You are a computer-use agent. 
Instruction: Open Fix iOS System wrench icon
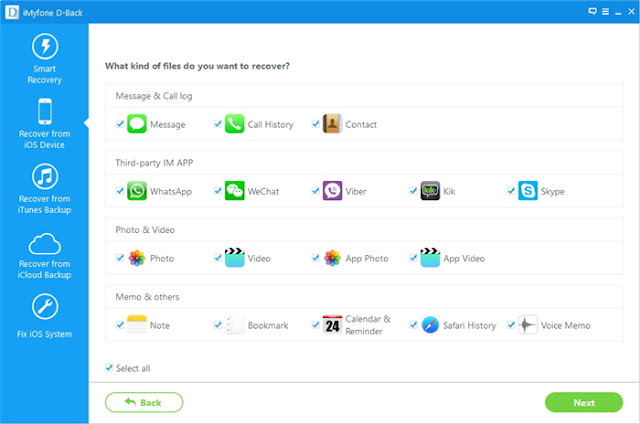click(45, 306)
